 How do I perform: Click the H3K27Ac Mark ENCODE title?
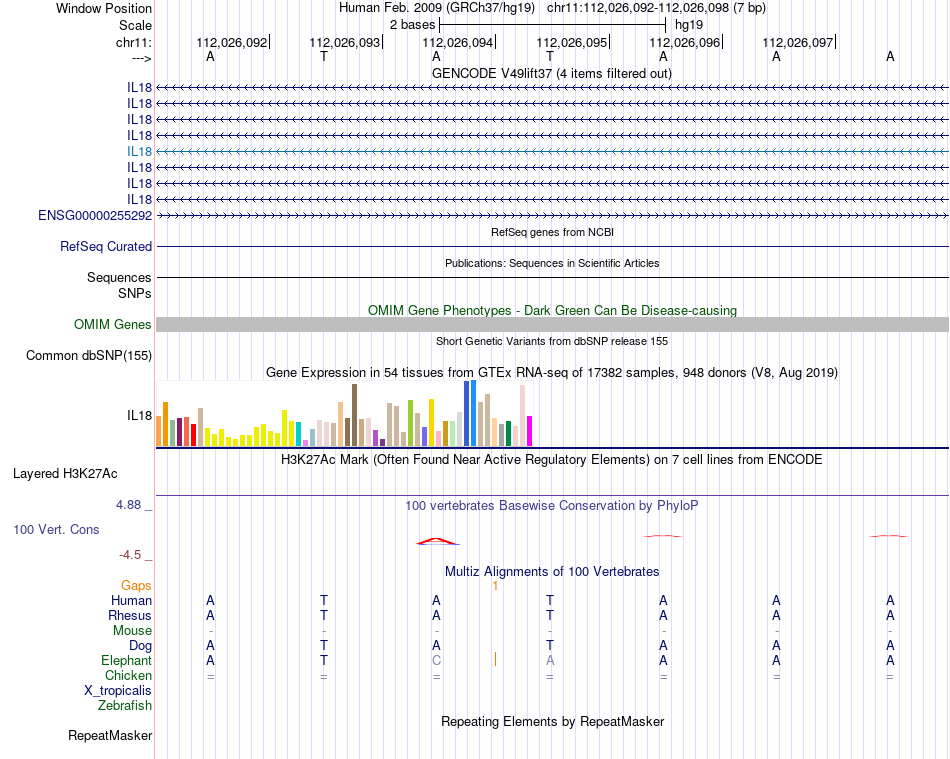coord(552,459)
